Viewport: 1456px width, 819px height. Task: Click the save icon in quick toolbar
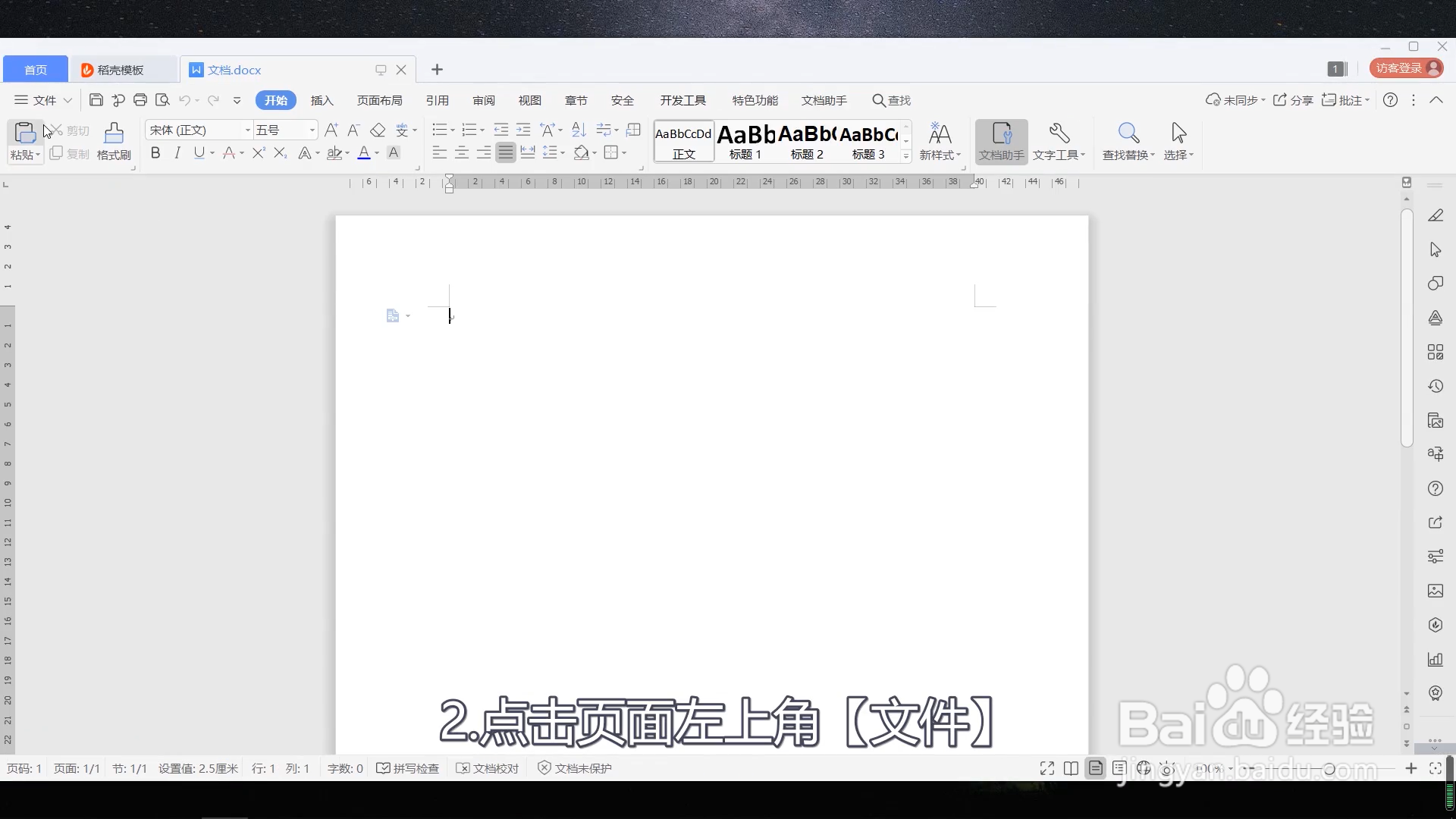click(96, 100)
